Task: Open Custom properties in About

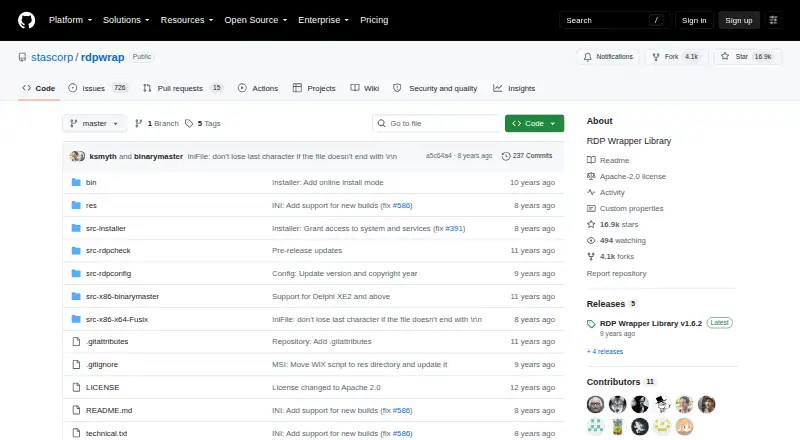Action: click(x=626, y=208)
